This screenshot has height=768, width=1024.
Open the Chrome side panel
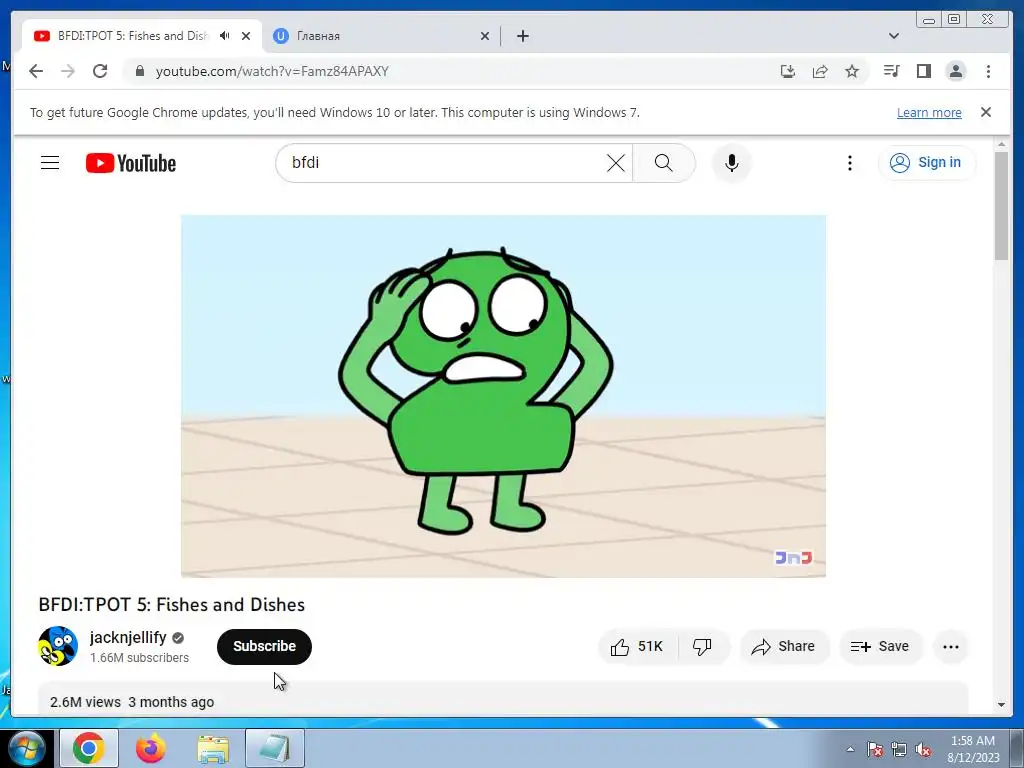923,71
